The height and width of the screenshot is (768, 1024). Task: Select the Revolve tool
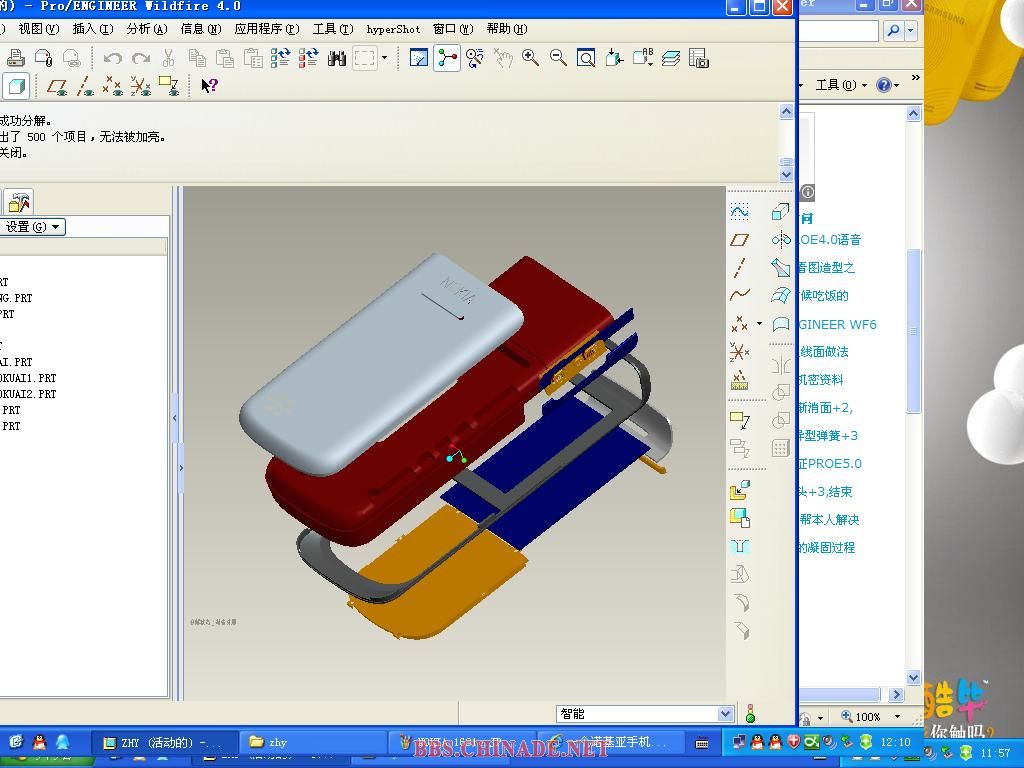pyautogui.click(x=780, y=240)
